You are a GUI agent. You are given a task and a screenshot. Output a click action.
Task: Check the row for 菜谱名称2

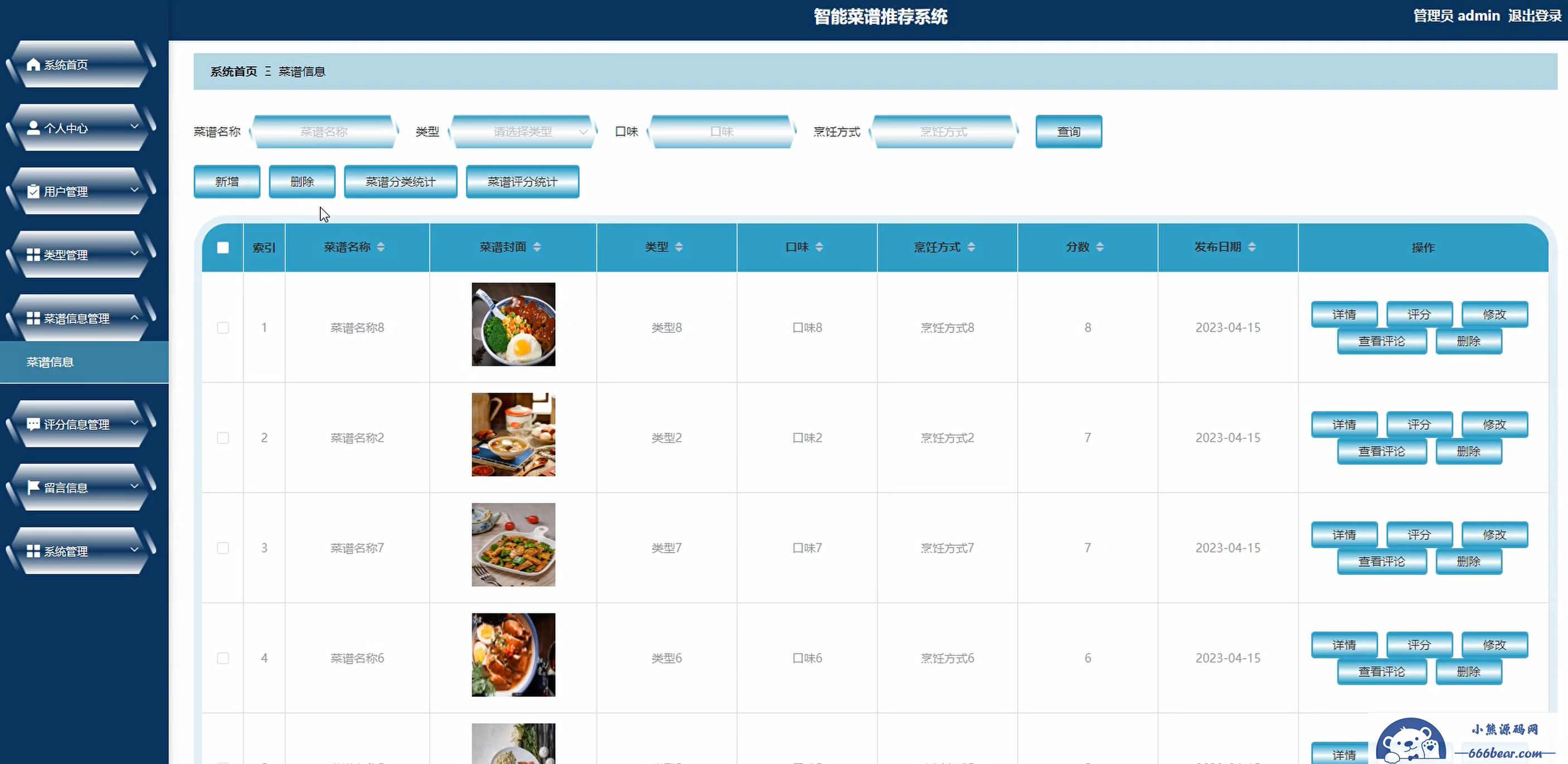click(223, 438)
